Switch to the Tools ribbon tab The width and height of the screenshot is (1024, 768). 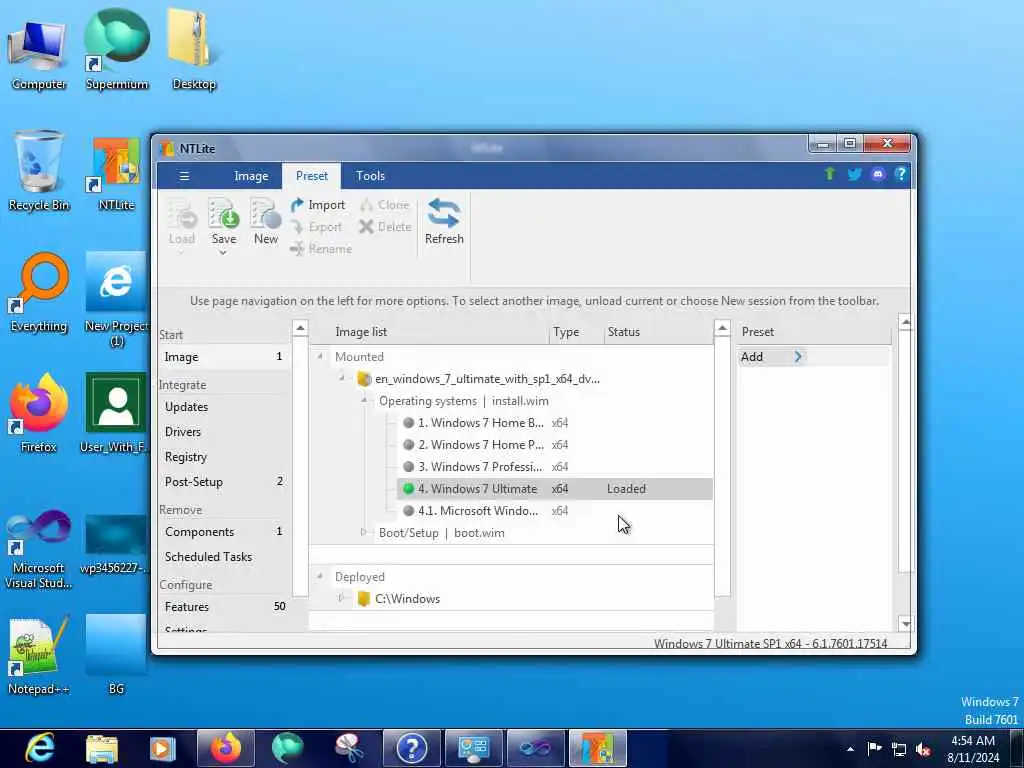(370, 176)
